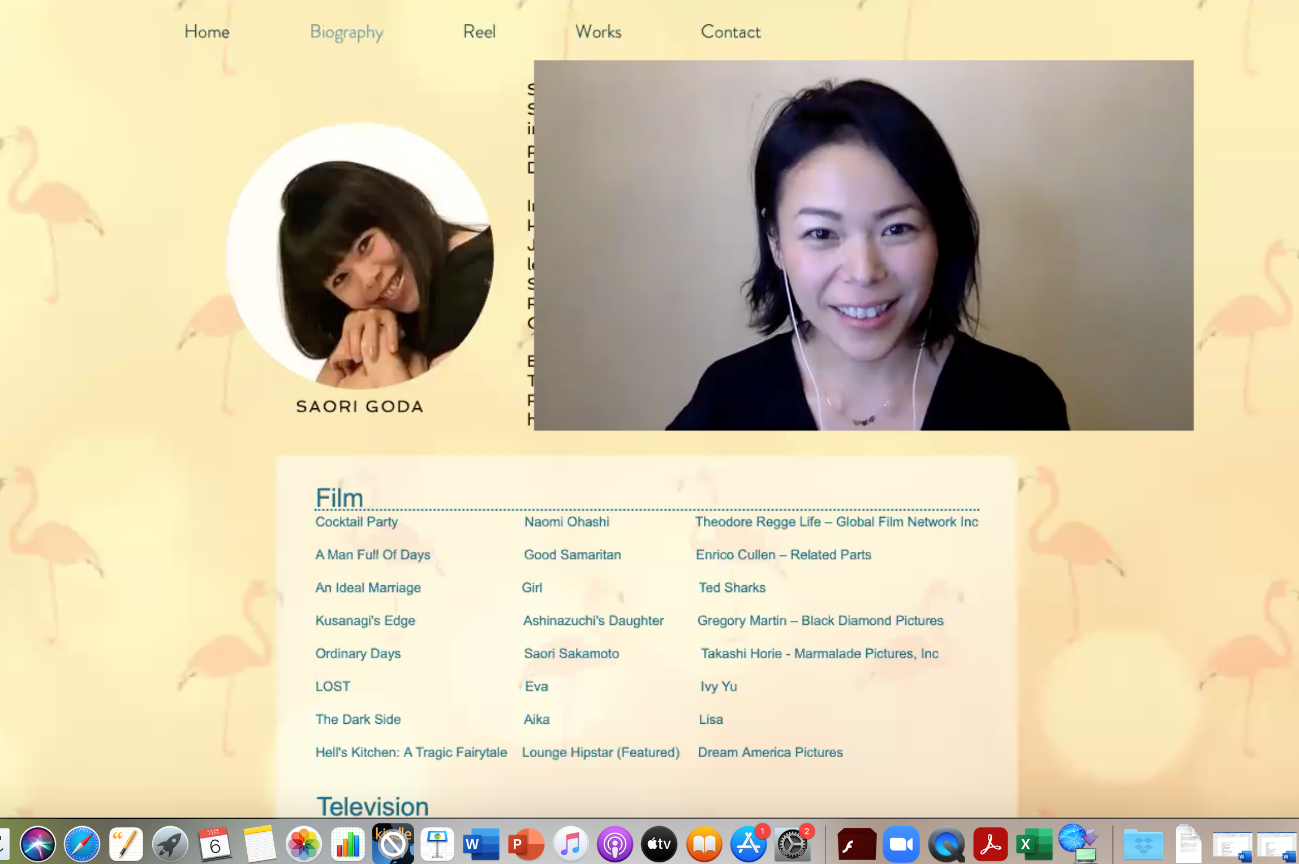Click the 'Lisa' credit text
Viewport: 1299px width, 864px height.
coord(711,720)
